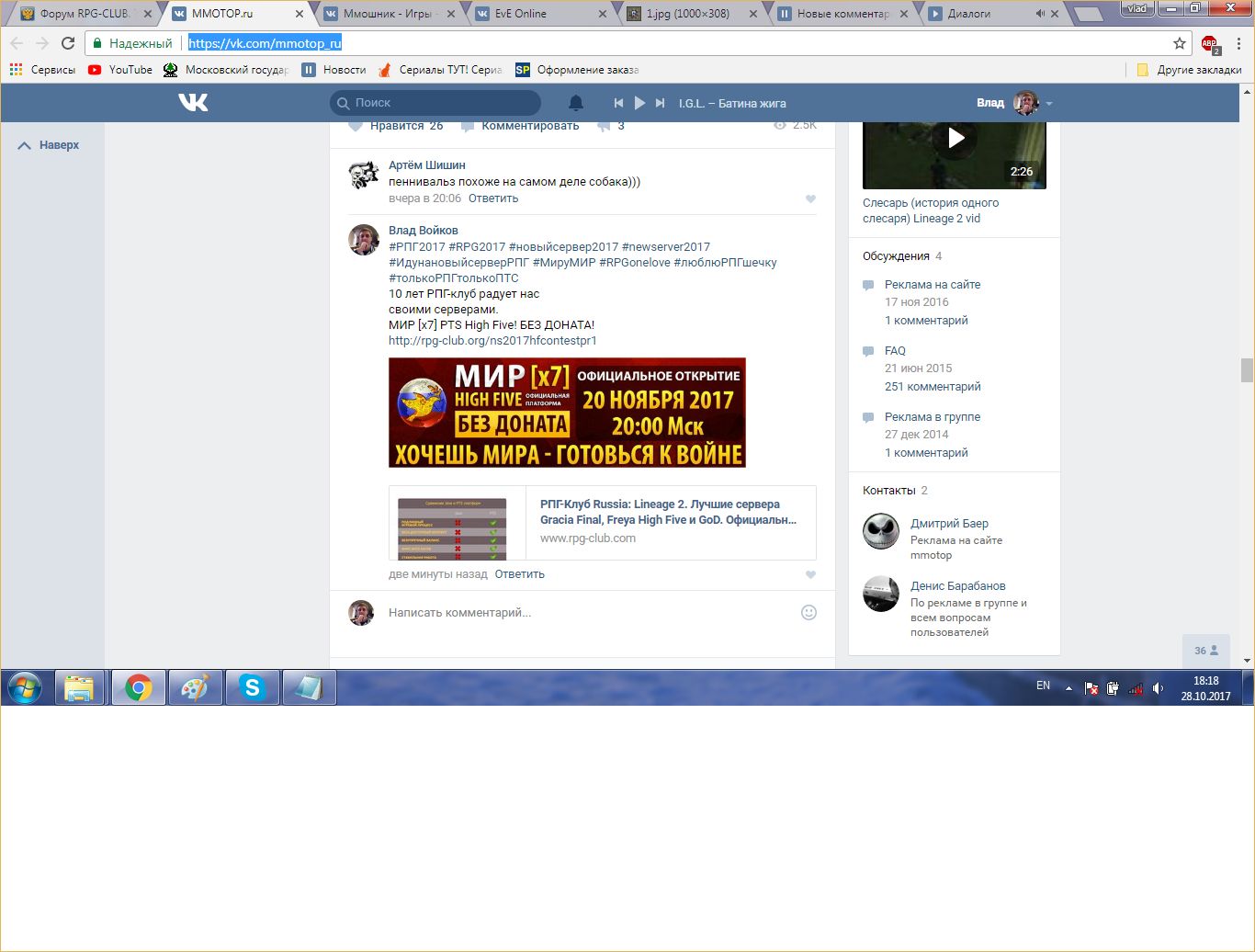Jump back up with Наверх

[x=49, y=145]
